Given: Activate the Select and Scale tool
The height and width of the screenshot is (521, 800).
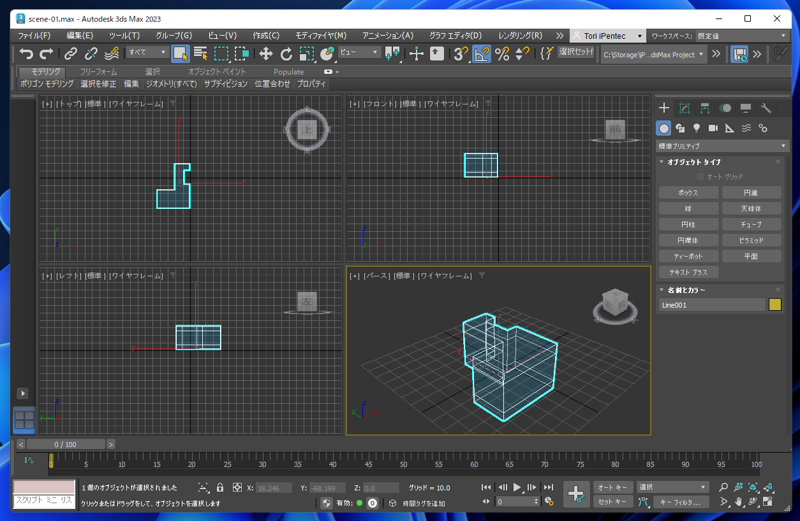Looking at the screenshot, I should click(307, 53).
